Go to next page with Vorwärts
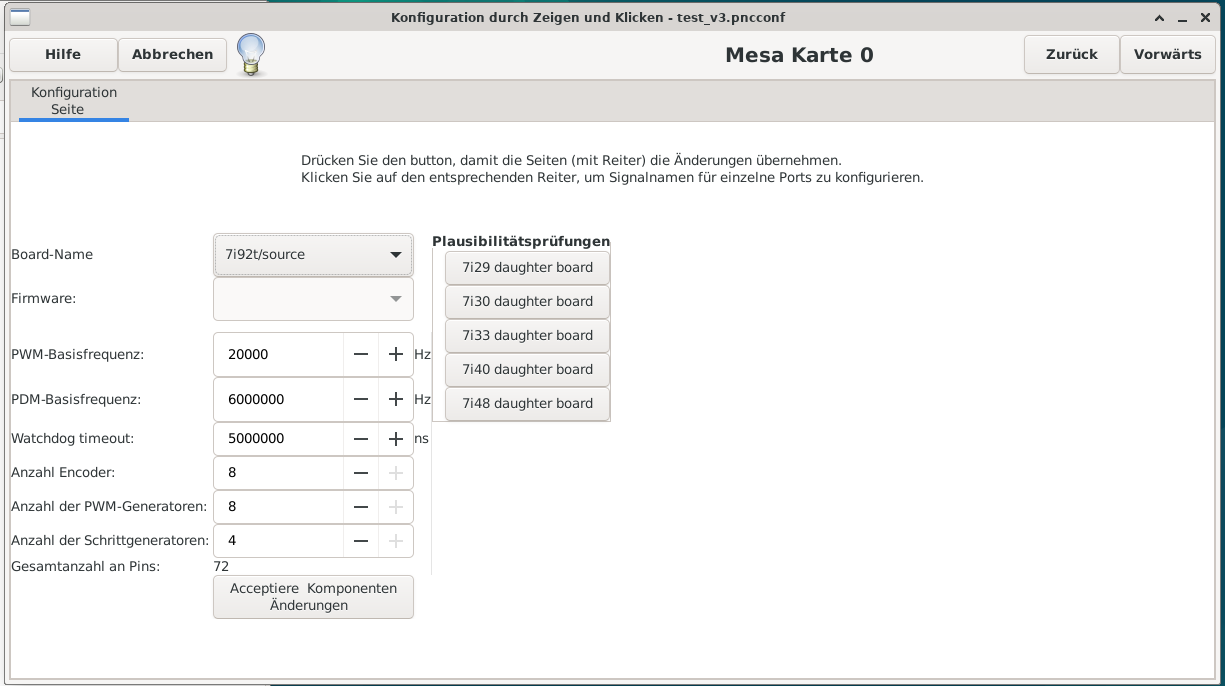This screenshot has height=686, width=1225. point(1167,55)
